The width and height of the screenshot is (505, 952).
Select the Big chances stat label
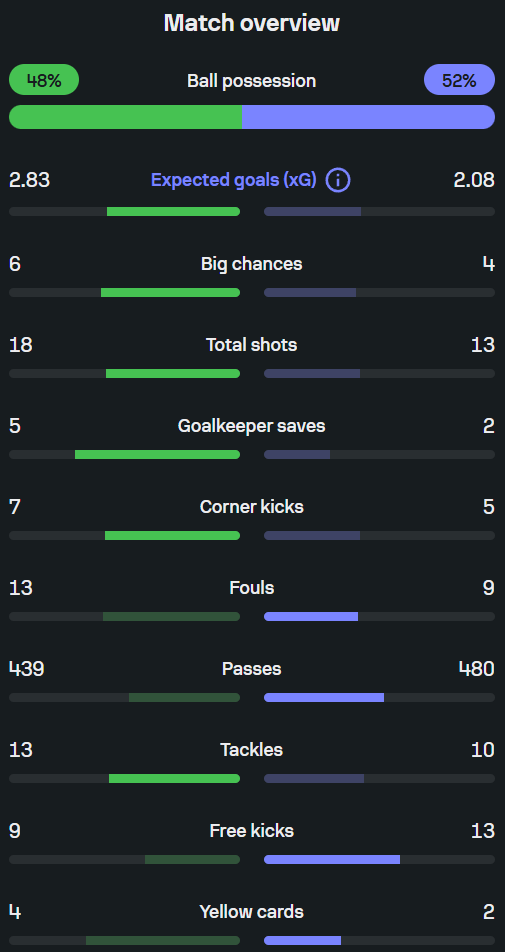click(x=251, y=264)
